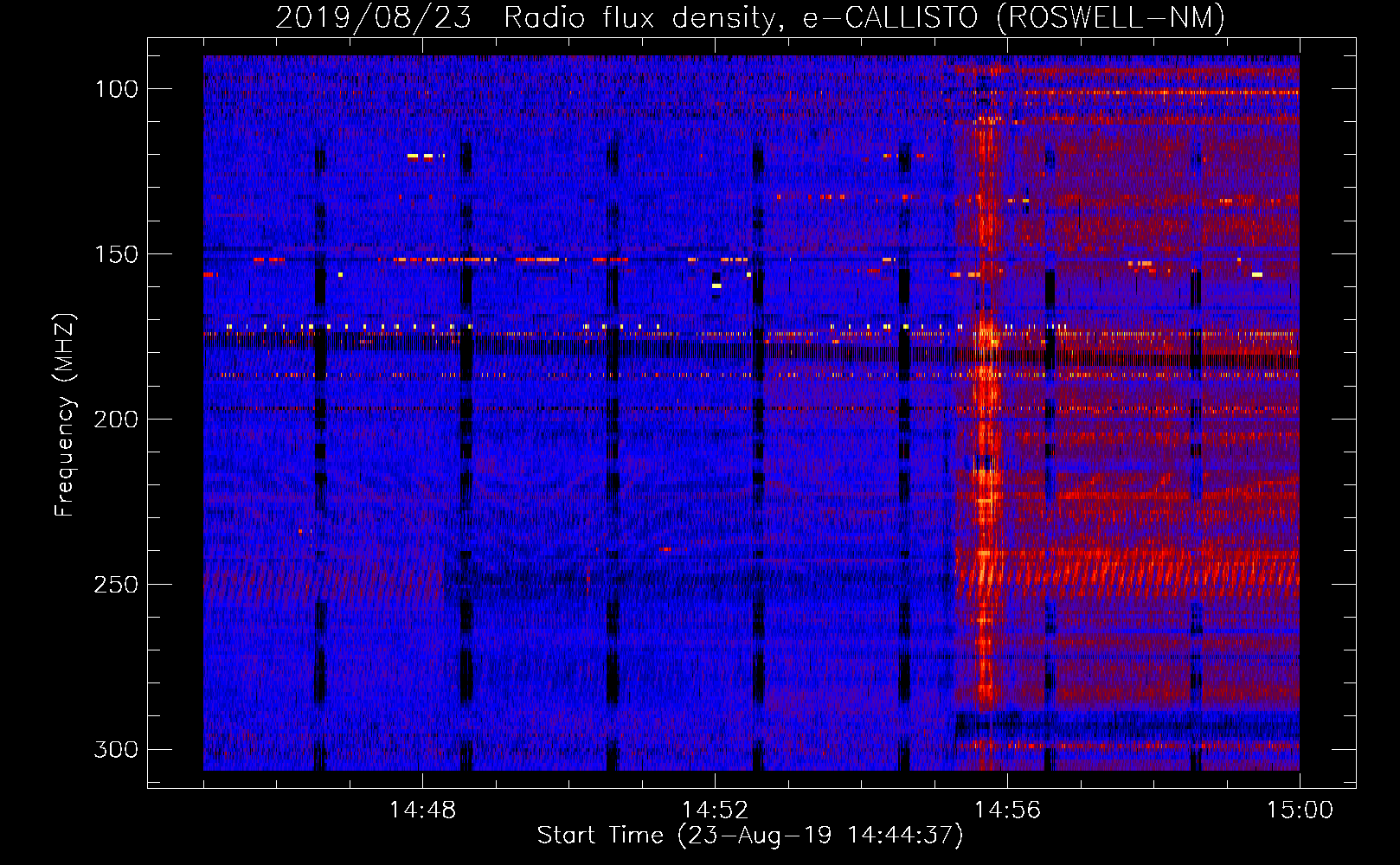The image size is (1400, 865).
Task: Click the 150 frequency tick label
Action: tap(117, 254)
